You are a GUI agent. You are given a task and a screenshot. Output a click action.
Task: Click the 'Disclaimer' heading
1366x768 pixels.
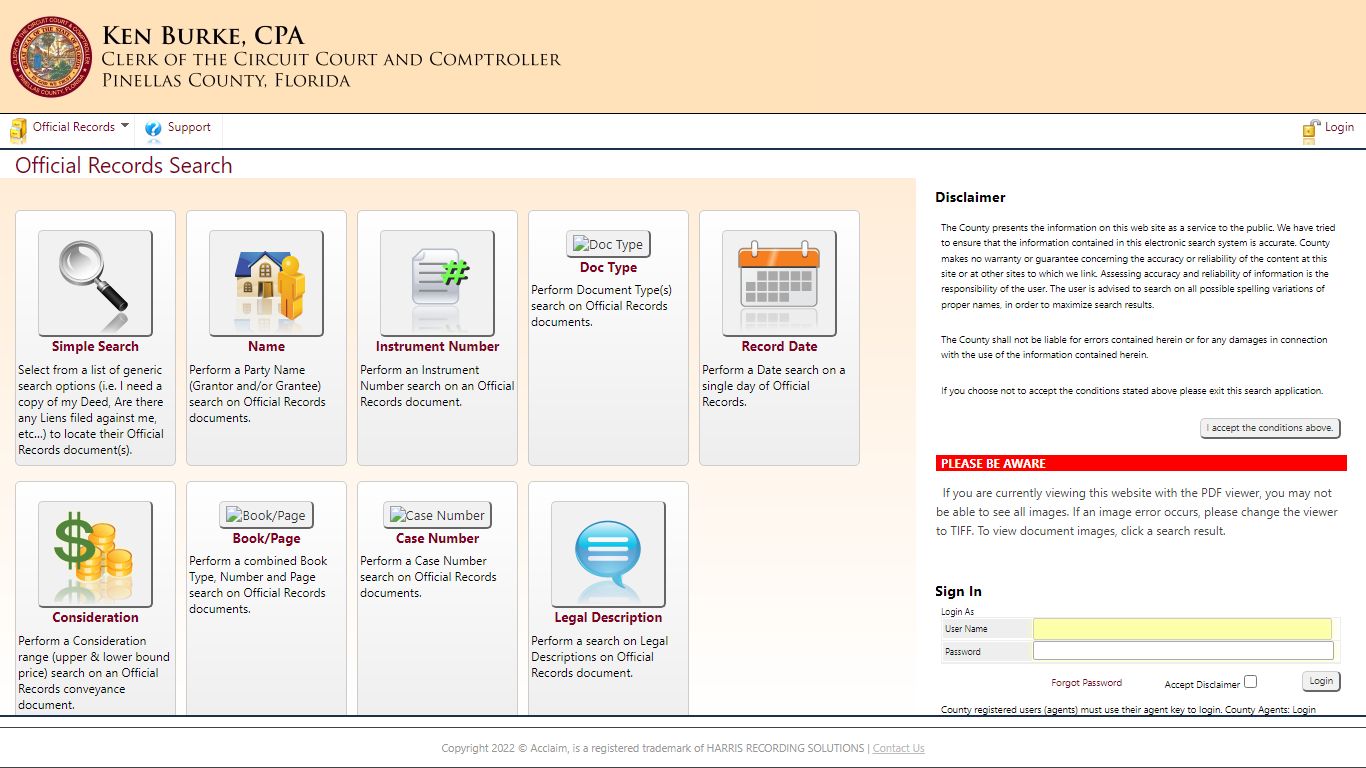tap(970, 198)
